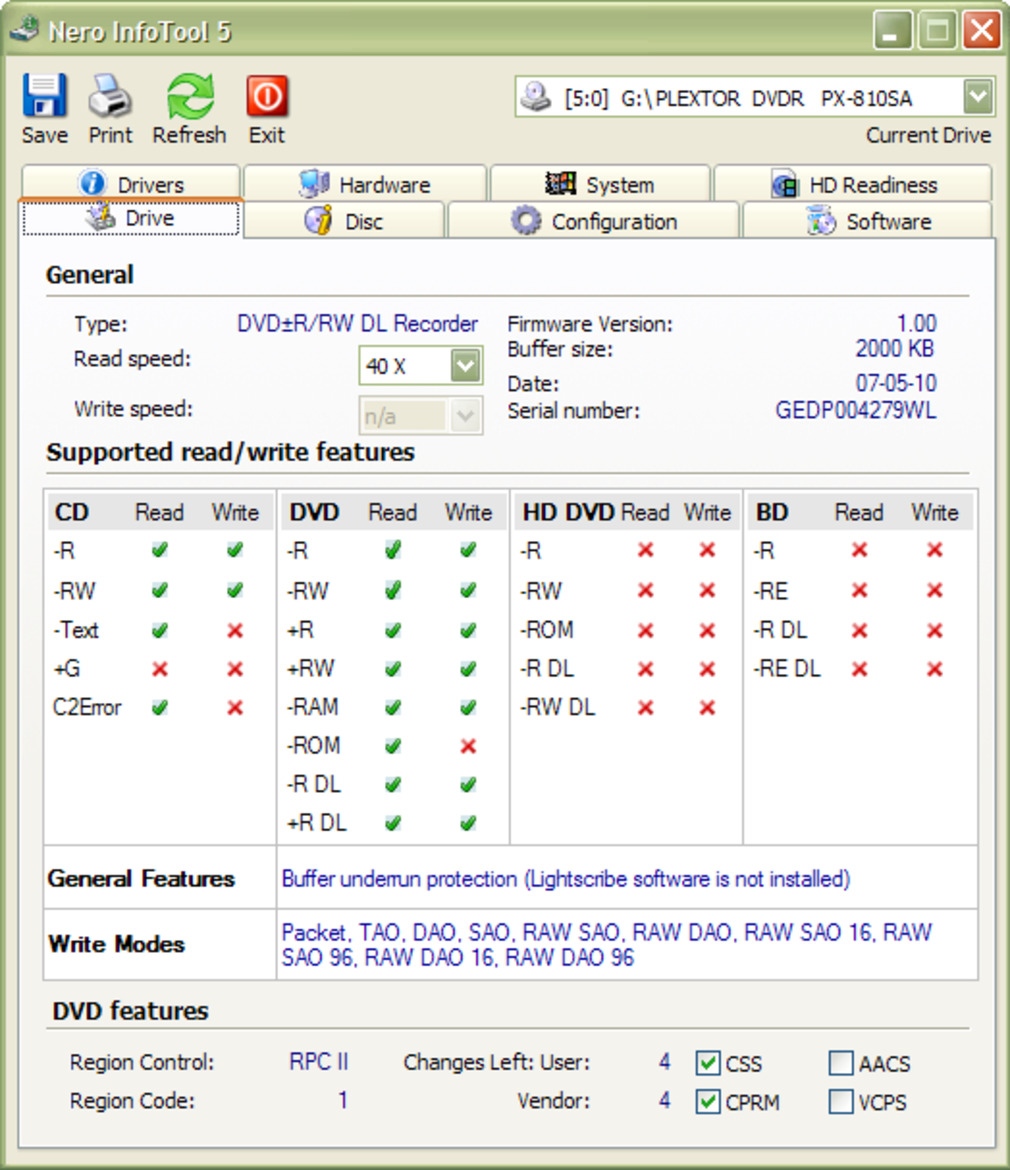Click the HD Readiness tab icon

[785, 184]
